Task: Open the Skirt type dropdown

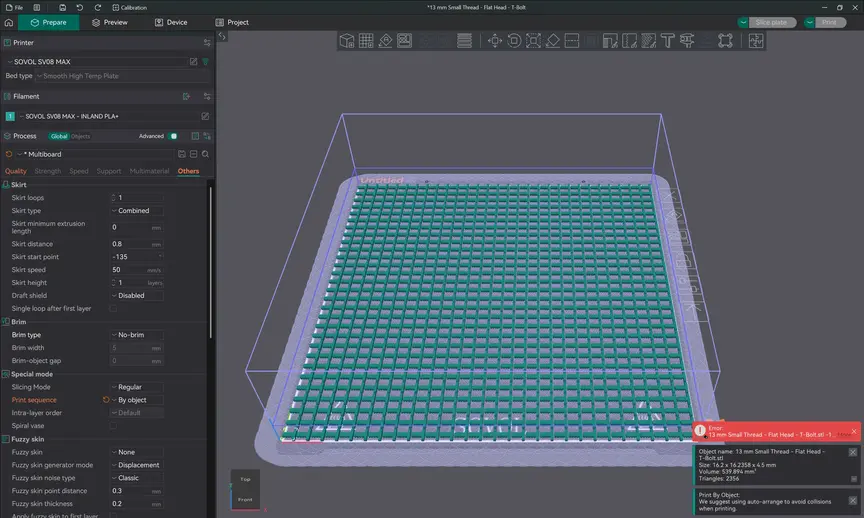Action: 137,211
